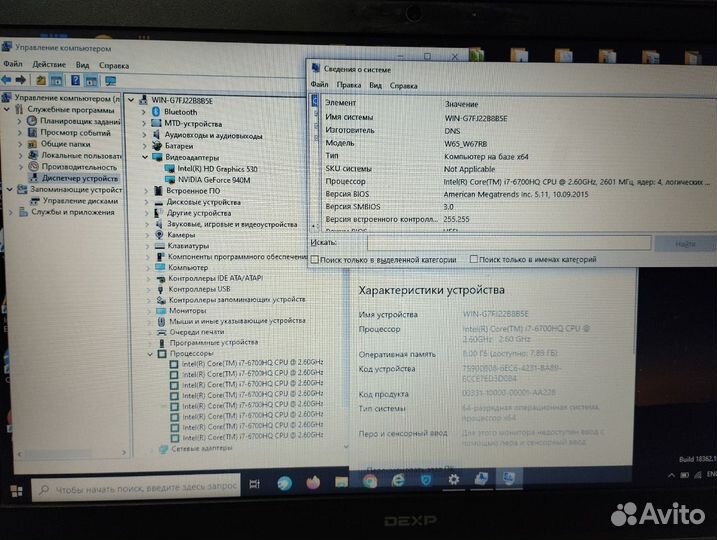Collapse the WIN-G7FJ22B8B5E root node

coord(131,100)
